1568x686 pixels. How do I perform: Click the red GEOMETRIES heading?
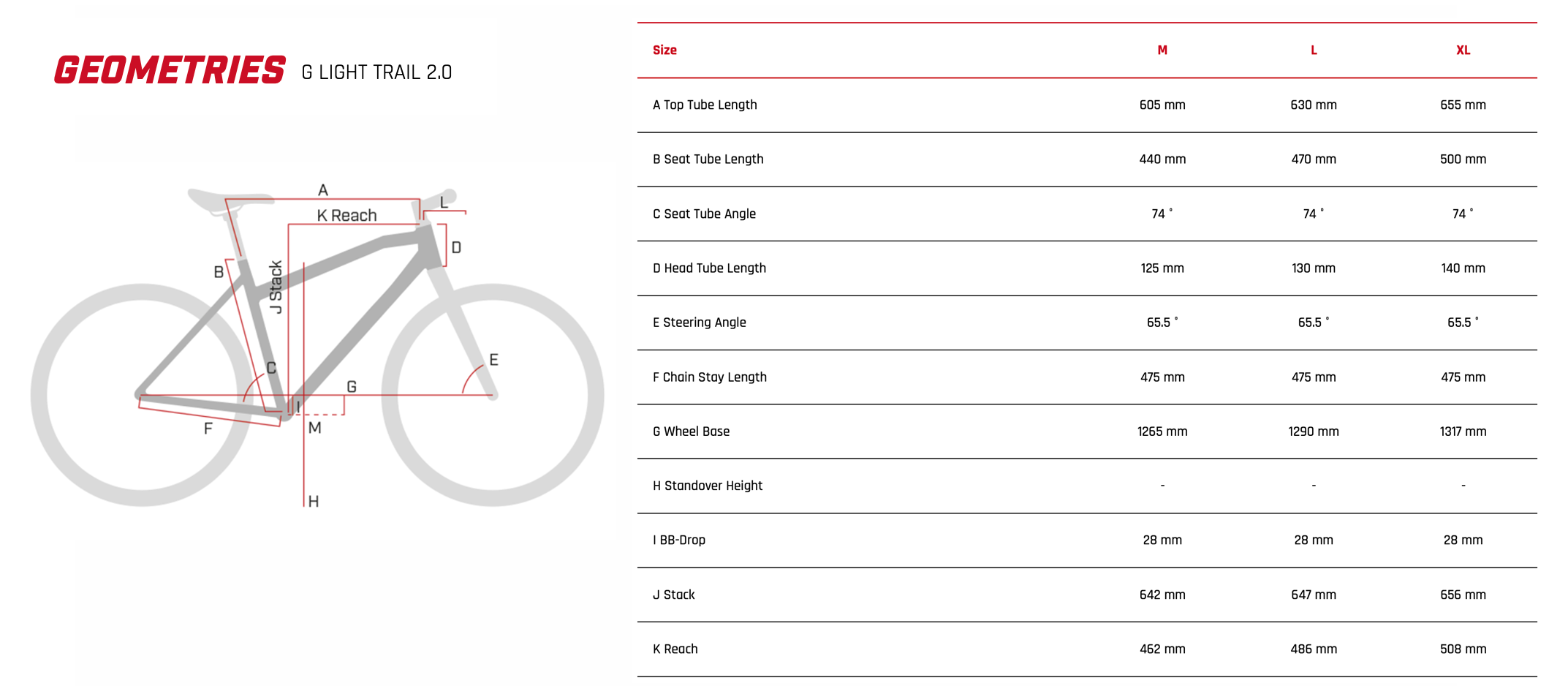point(170,70)
